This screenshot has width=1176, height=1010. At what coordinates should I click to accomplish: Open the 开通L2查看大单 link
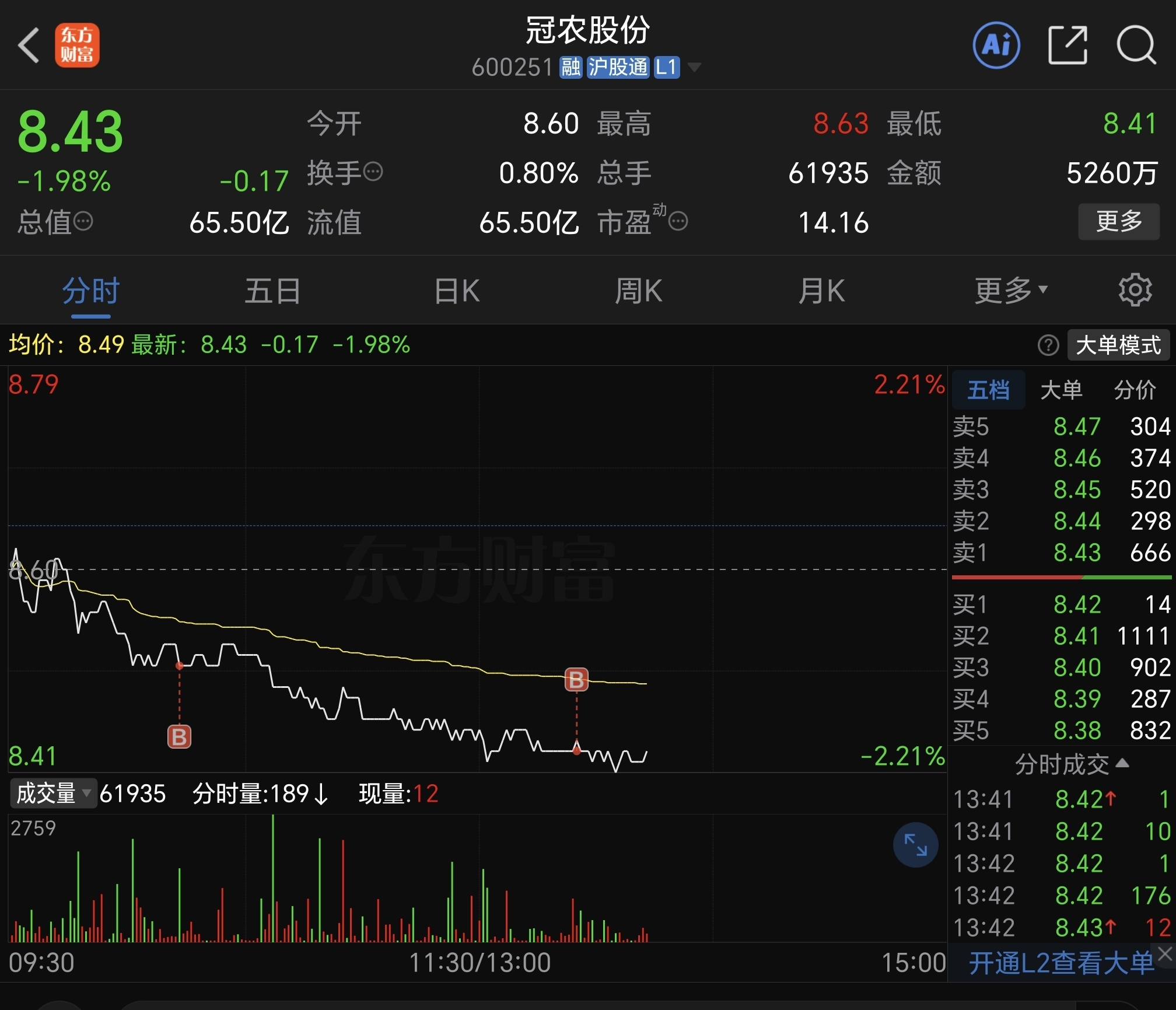click(x=1060, y=963)
